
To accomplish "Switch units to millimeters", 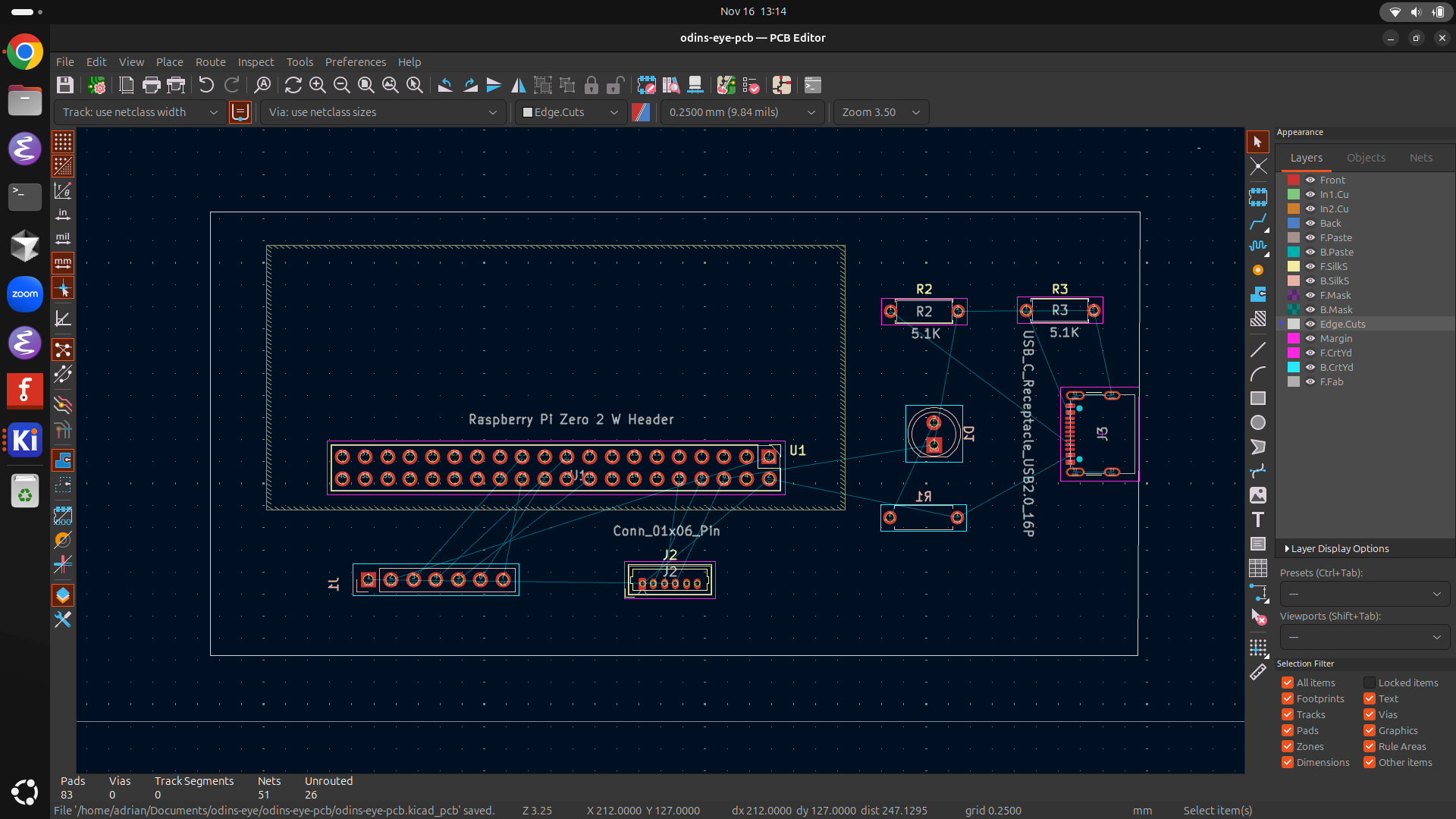I will point(63,263).
